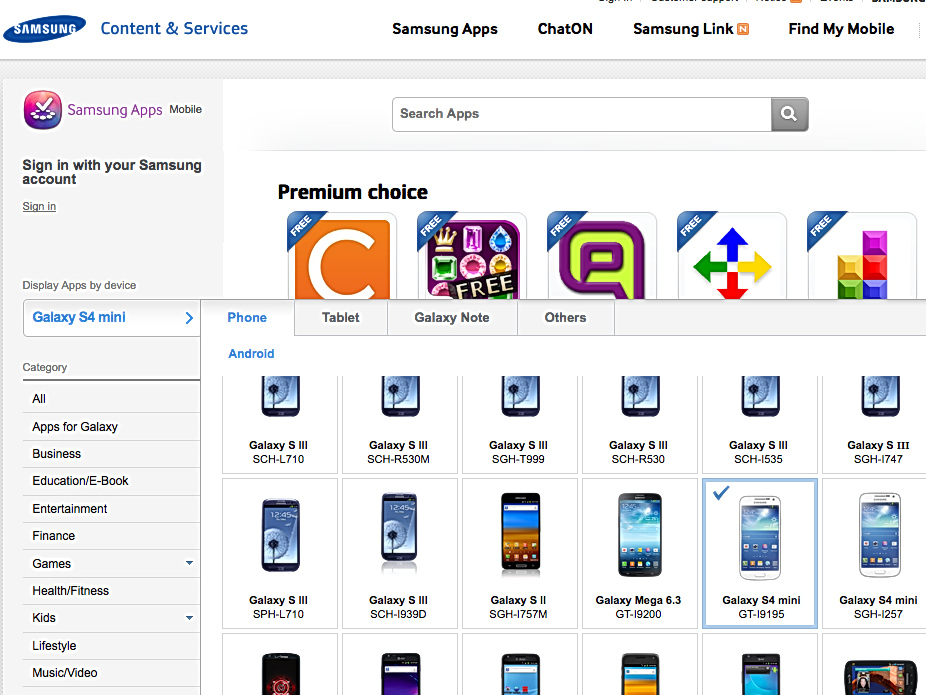This screenshot has height=695, width=926.
Task: Select Galaxy Mega 6.3 GT-I9200 device
Action: click(x=639, y=553)
